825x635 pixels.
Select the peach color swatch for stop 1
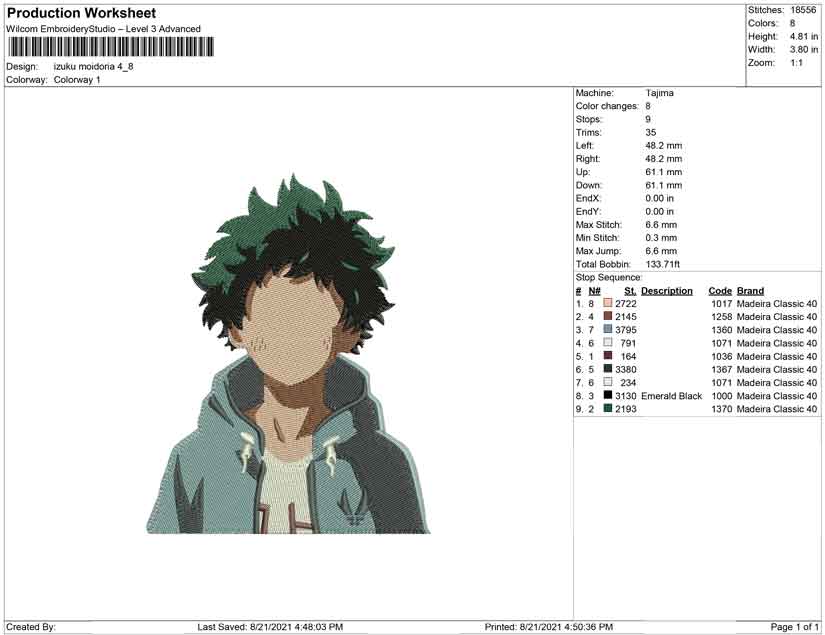[x=608, y=303]
